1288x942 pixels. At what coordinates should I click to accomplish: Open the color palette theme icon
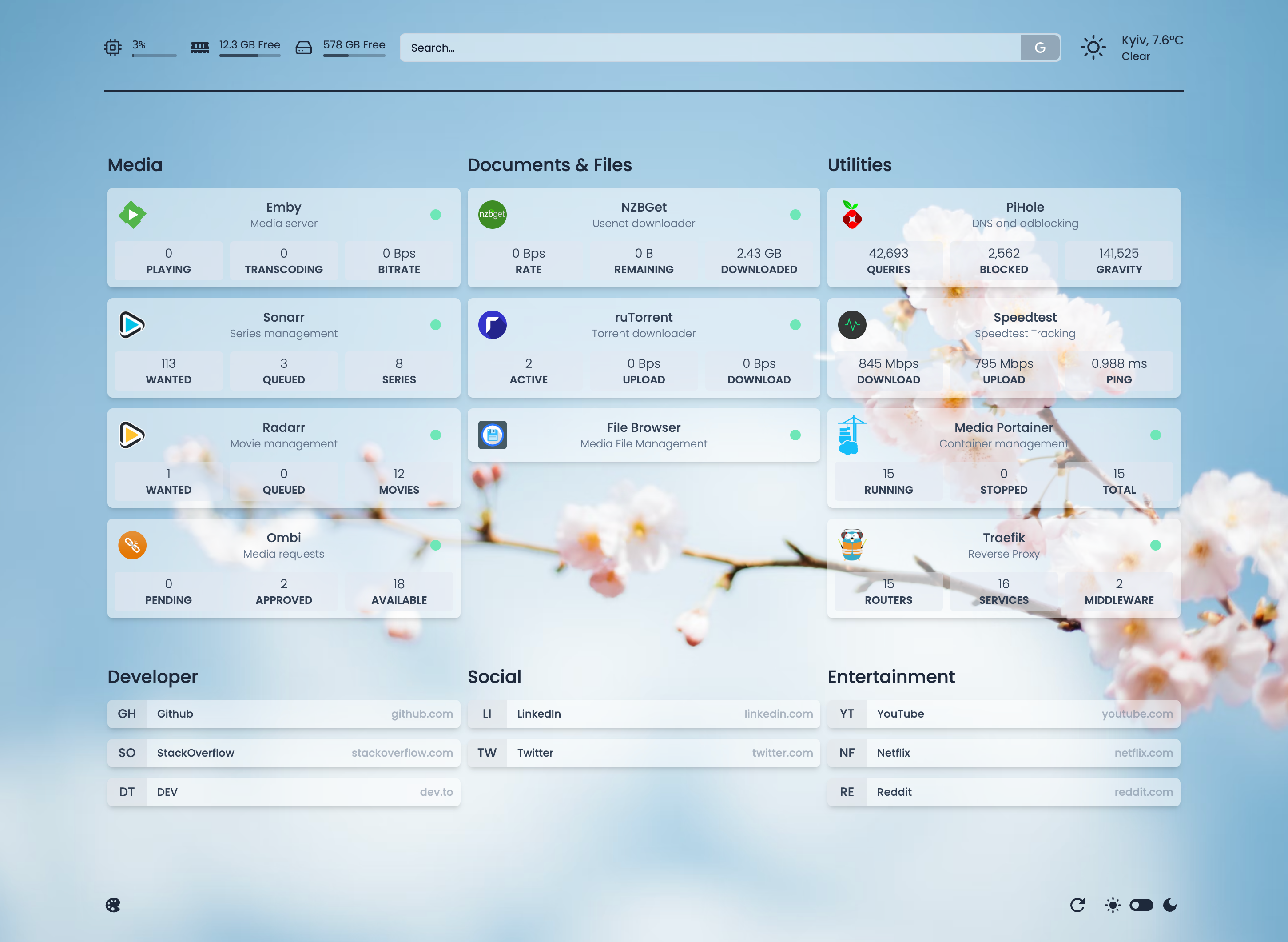pyautogui.click(x=113, y=905)
